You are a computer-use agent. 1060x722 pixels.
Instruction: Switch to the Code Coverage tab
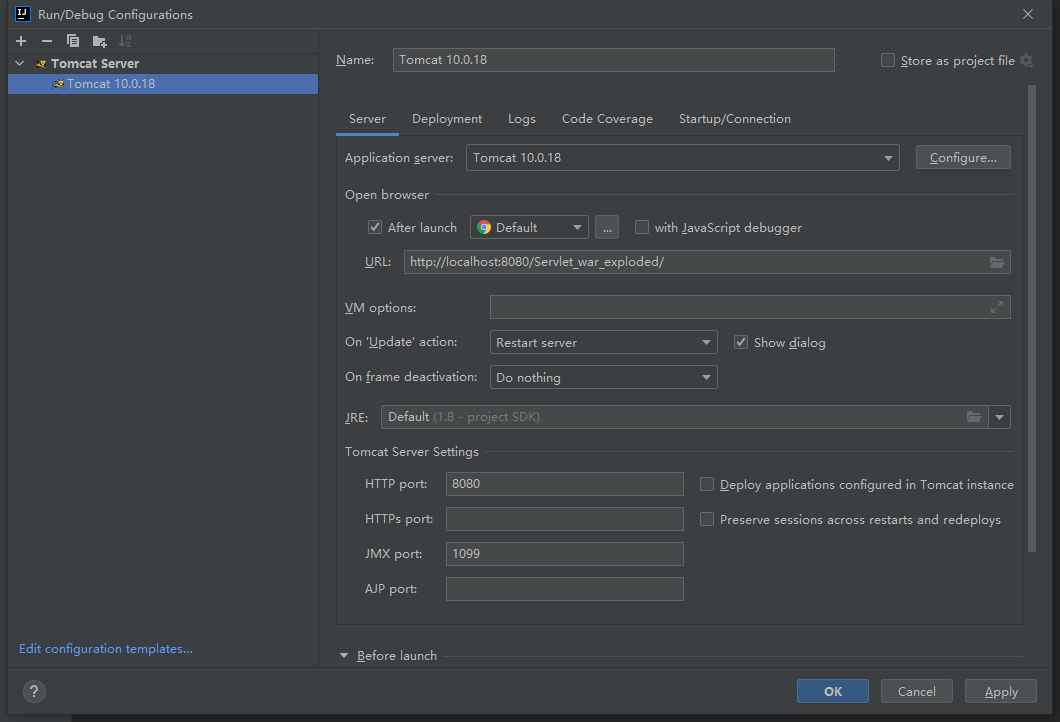pos(607,119)
